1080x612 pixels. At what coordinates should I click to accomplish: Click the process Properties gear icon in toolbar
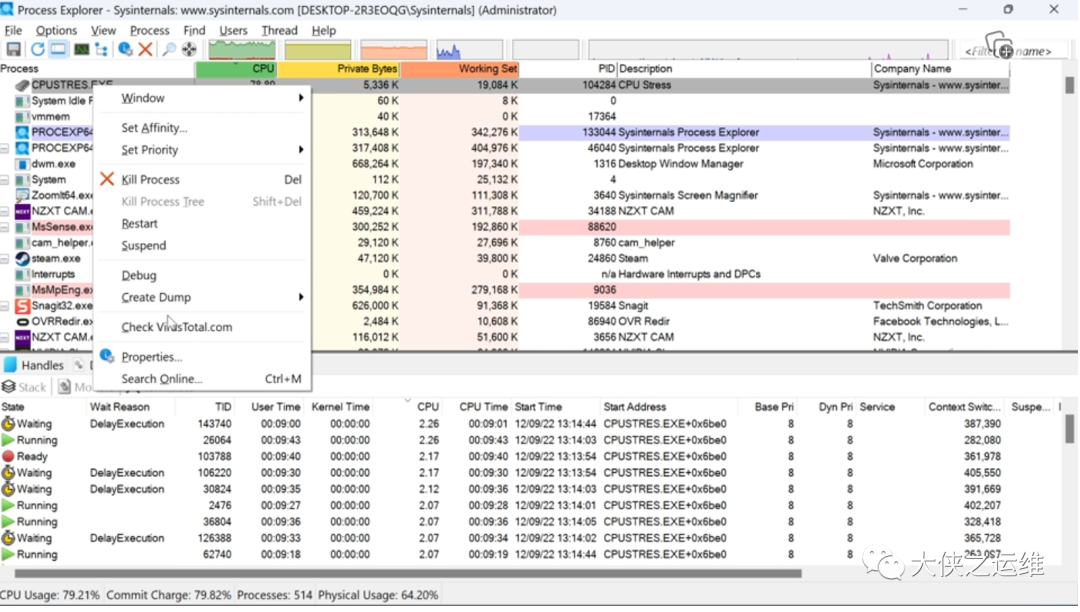tap(125, 50)
